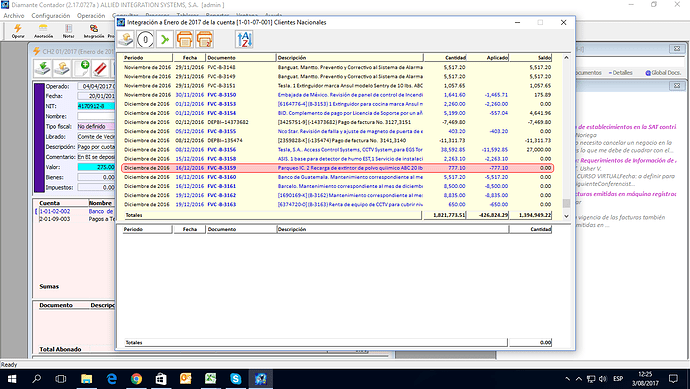
Task: Click the orange printer icon marked with 2
Action: coord(205,40)
